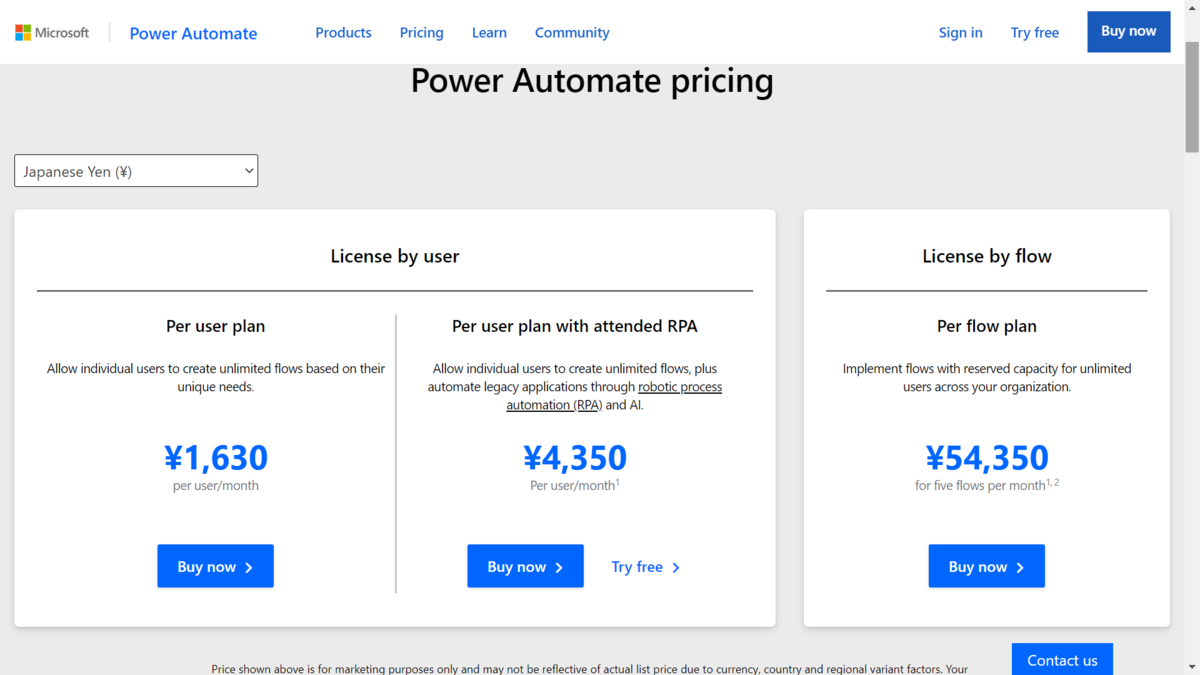Click the Power Automate pricing heading
Viewport: 1200px width, 675px height.
pyautogui.click(x=592, y=80)
